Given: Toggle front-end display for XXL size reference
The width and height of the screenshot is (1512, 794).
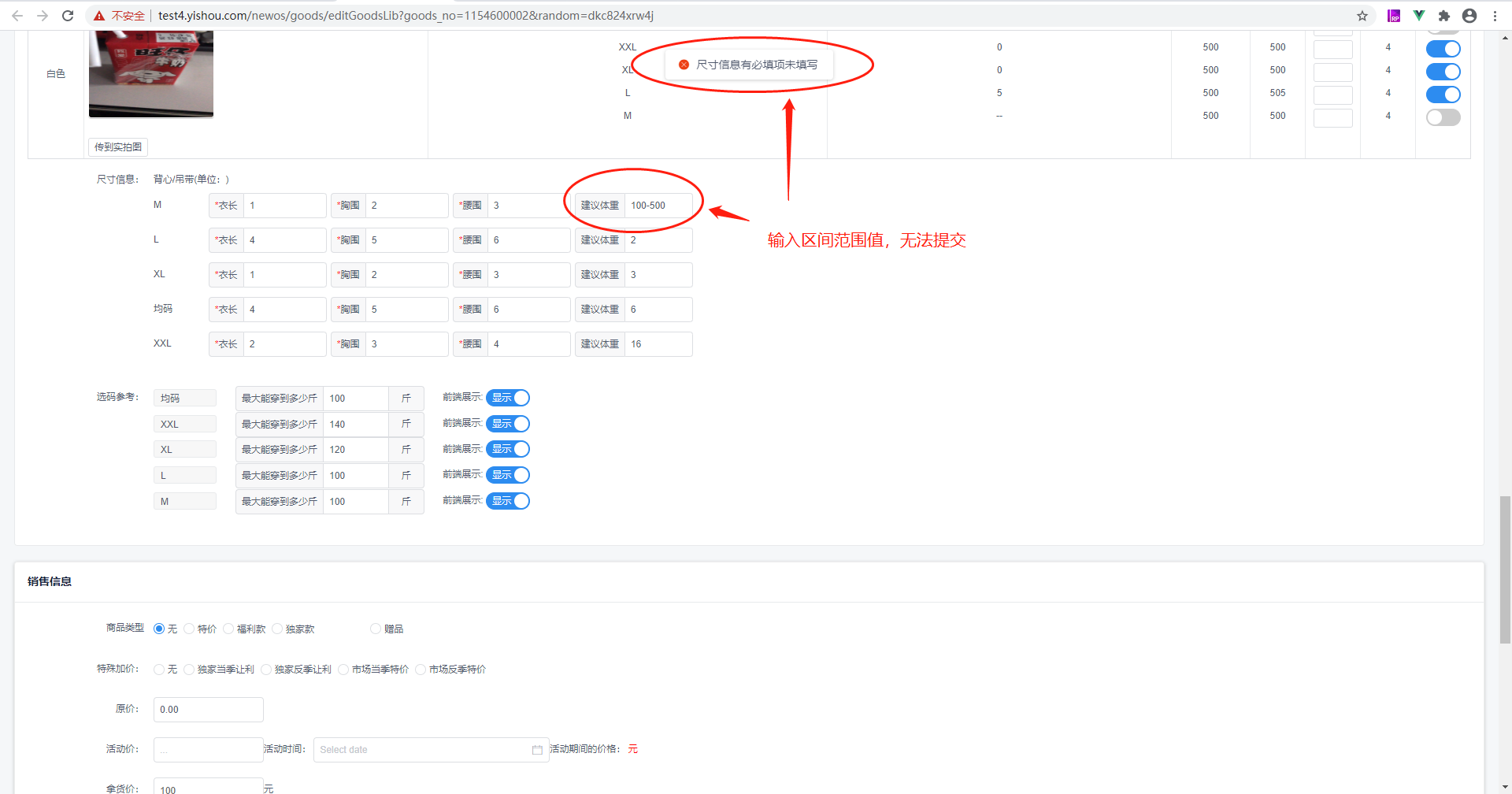Looking at the screenshot, I should [508, 424].
